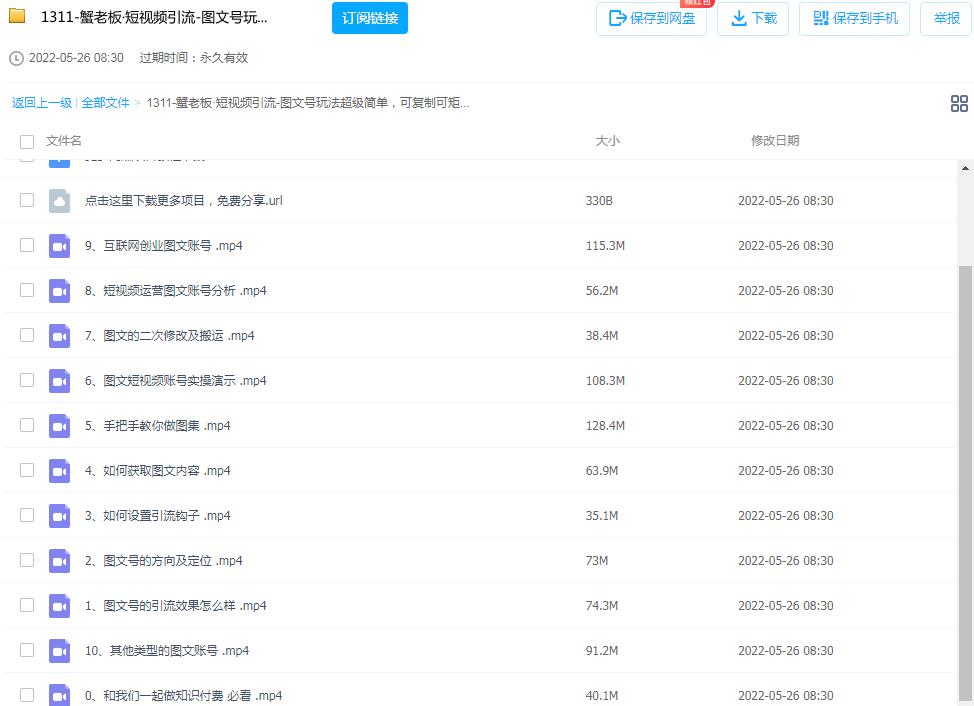The image size is (974, 706).
Task: Click the video icon for 0、和我们一起做知识付费 必看.mp4
Action: (x=59, y=695)
